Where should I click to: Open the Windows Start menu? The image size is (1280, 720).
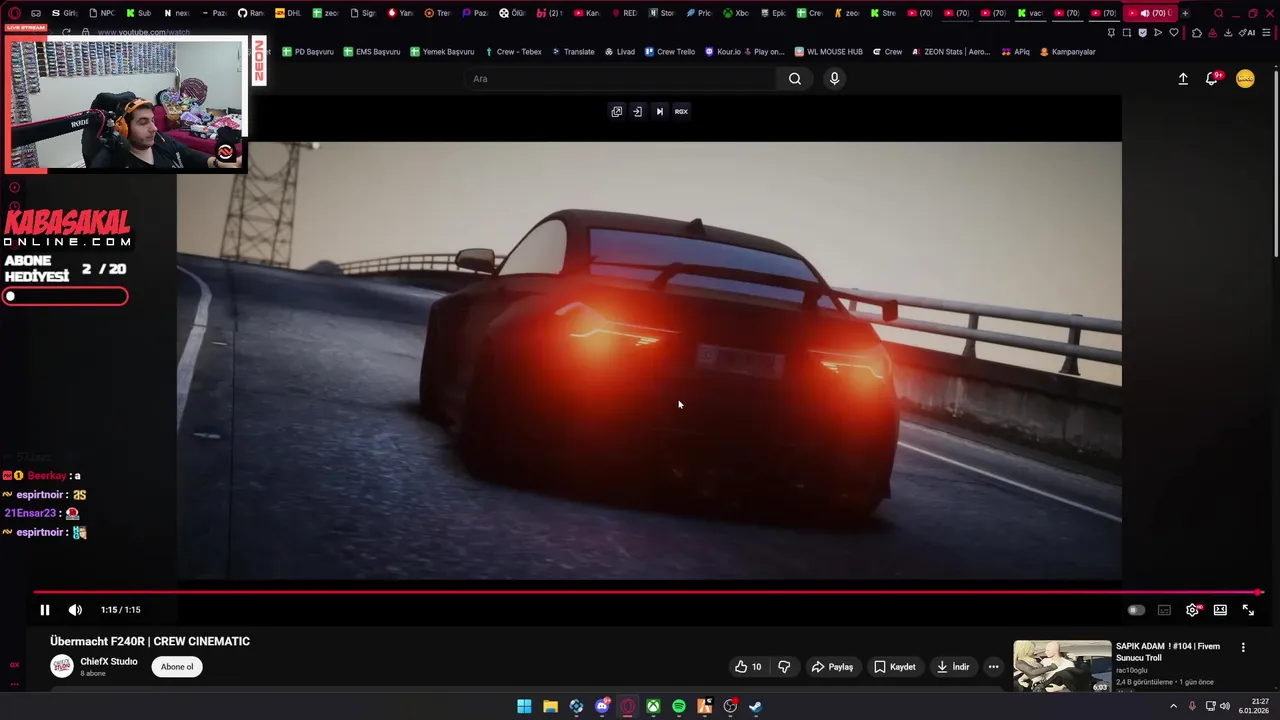[x=524, y=706]
